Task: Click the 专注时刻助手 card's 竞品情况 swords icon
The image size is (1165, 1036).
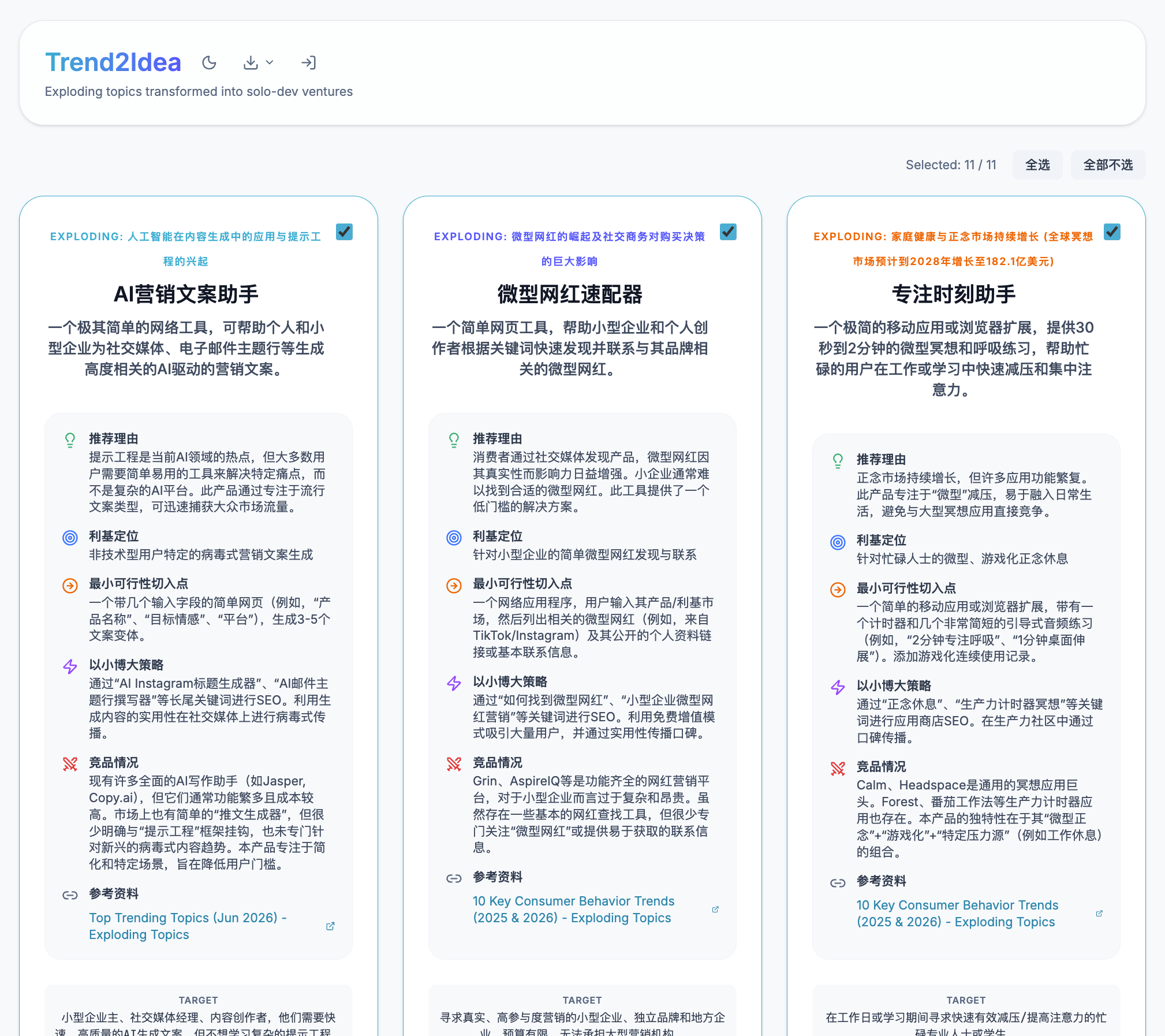Action: [838, 769]
